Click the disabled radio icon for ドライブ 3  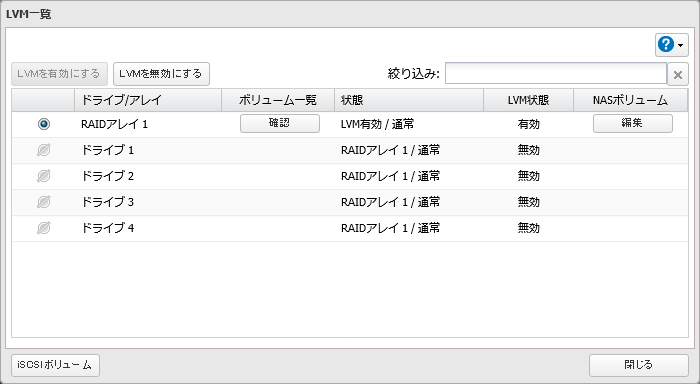pyautogui.click(x=44, y=202)
